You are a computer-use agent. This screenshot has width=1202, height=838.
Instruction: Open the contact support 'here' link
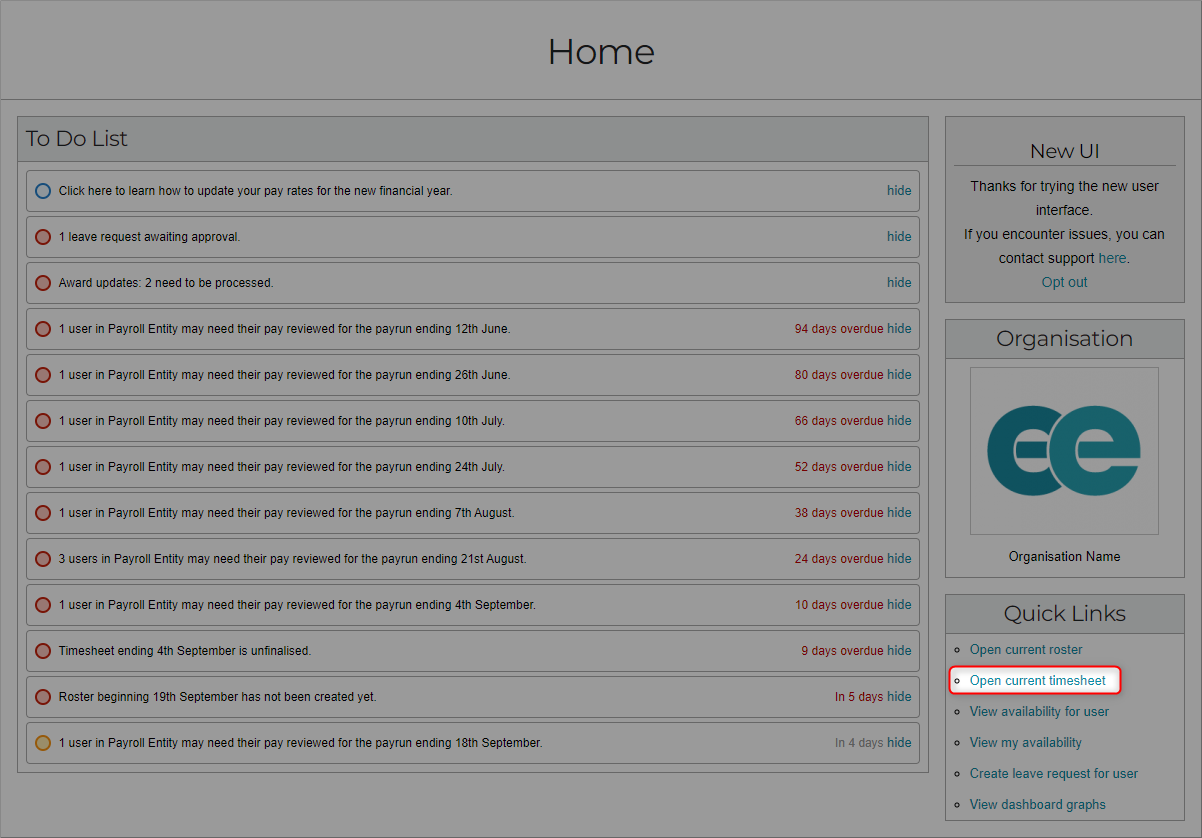tap(1112, 258)
